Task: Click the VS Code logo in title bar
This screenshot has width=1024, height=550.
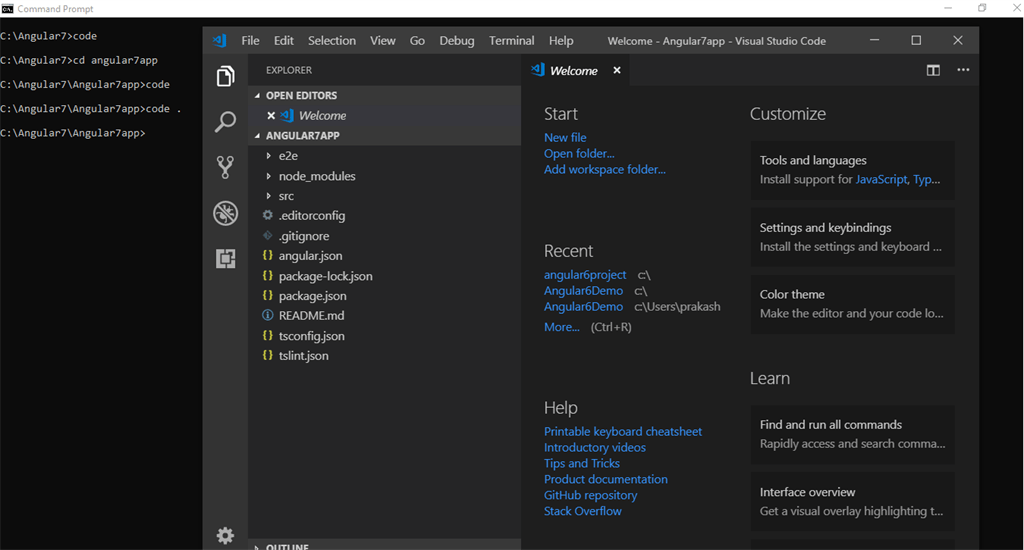Action: [220, 40]
